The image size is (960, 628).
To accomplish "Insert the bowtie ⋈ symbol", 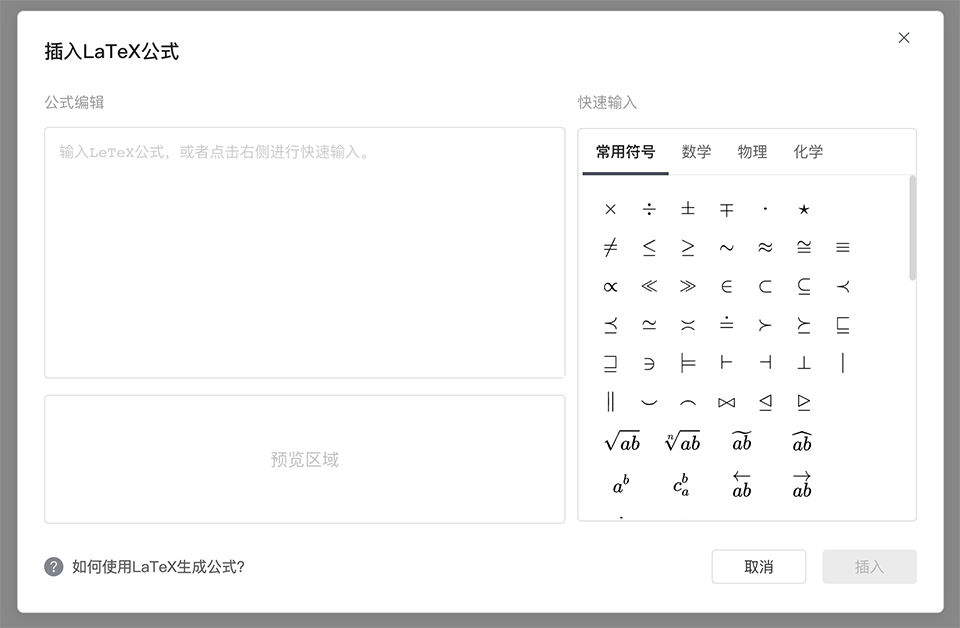I will pos(727,402).
